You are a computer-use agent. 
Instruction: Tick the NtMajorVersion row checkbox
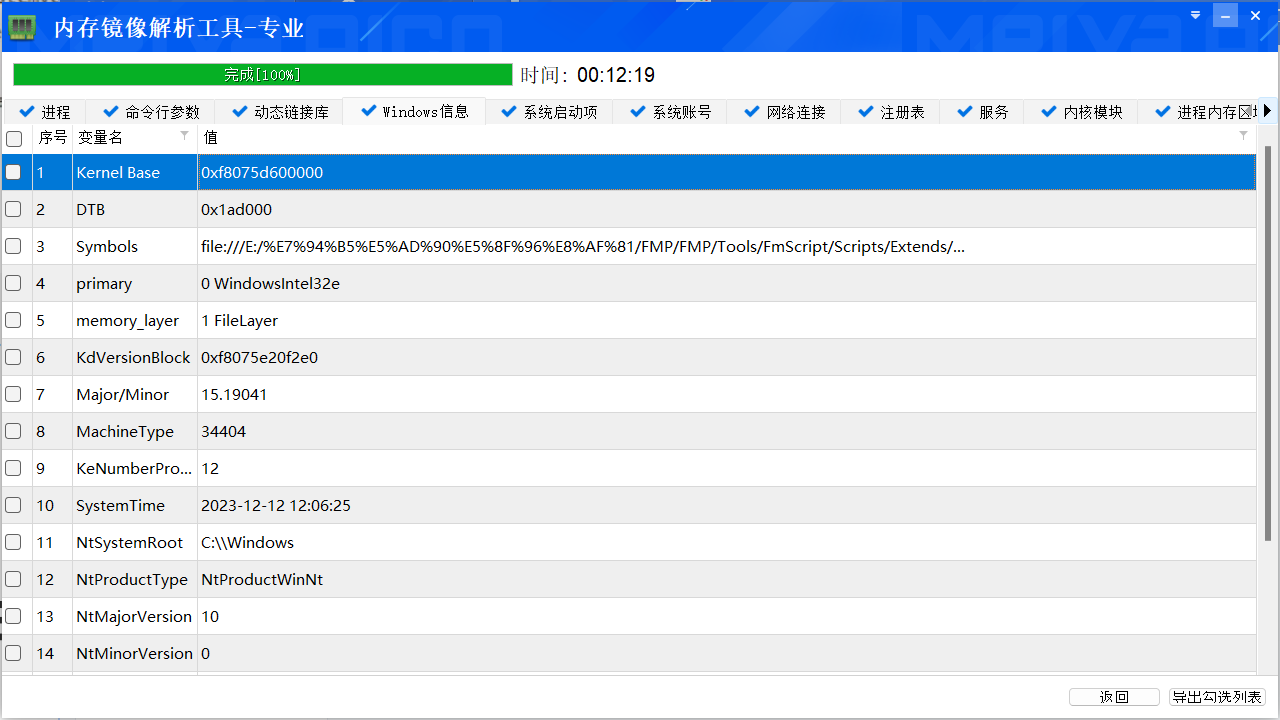coord(13,616)
